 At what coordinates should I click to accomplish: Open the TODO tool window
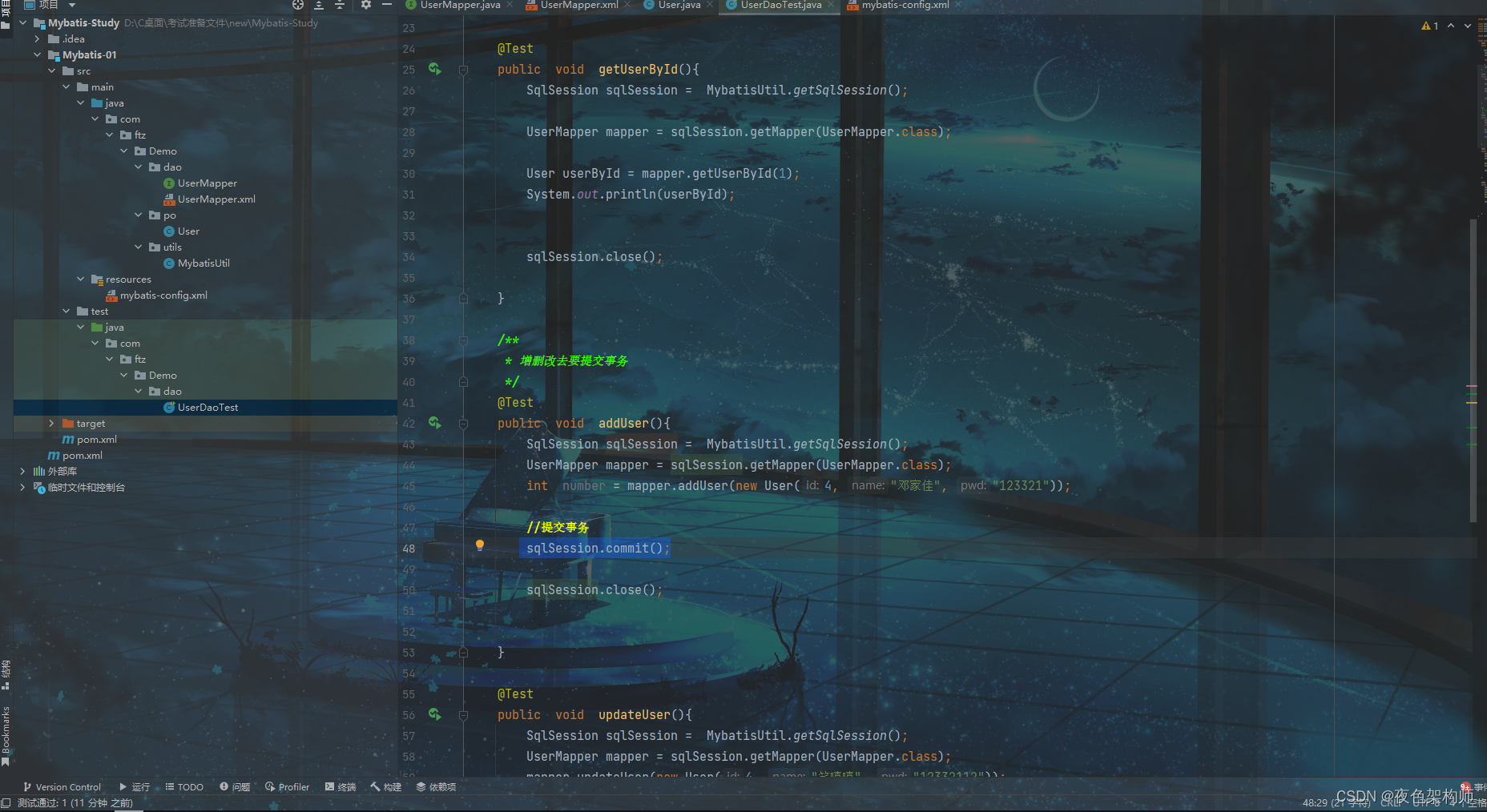coord(184,787)
